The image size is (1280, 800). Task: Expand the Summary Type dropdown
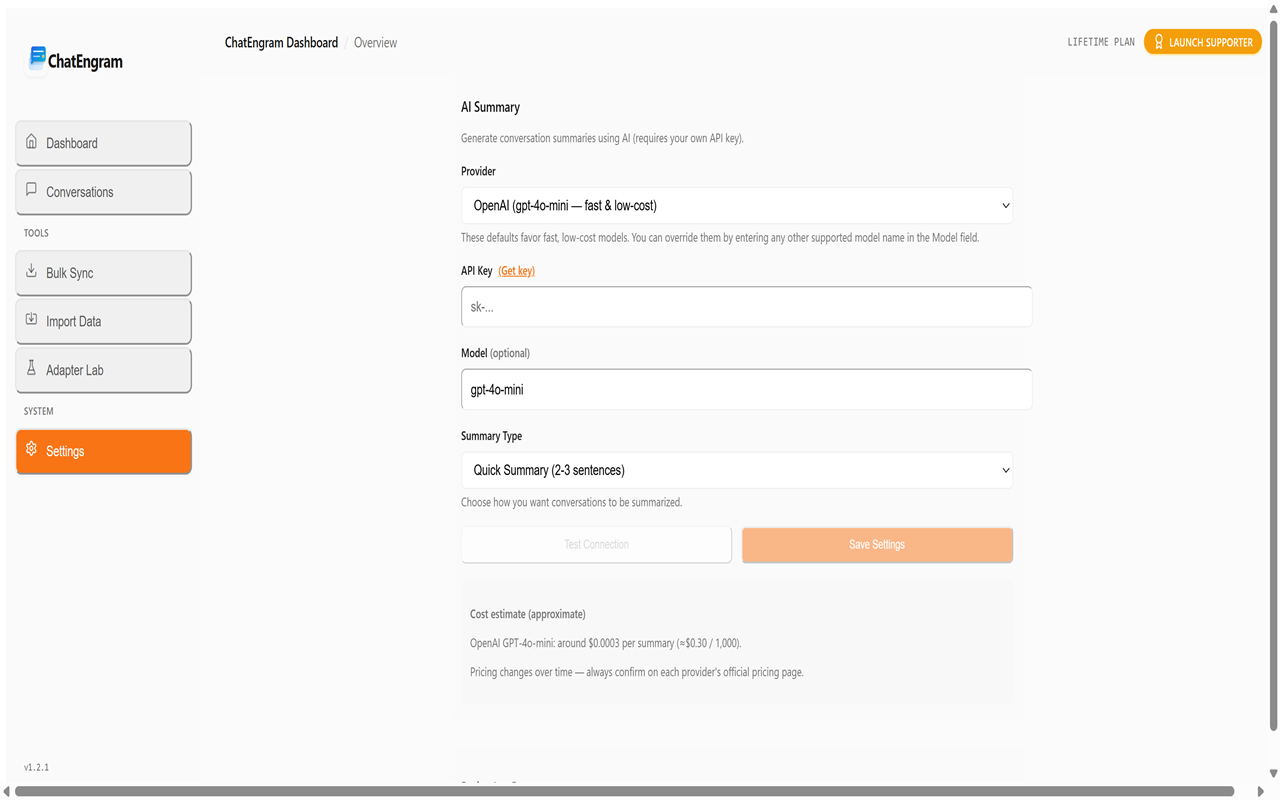click(736, 470)
